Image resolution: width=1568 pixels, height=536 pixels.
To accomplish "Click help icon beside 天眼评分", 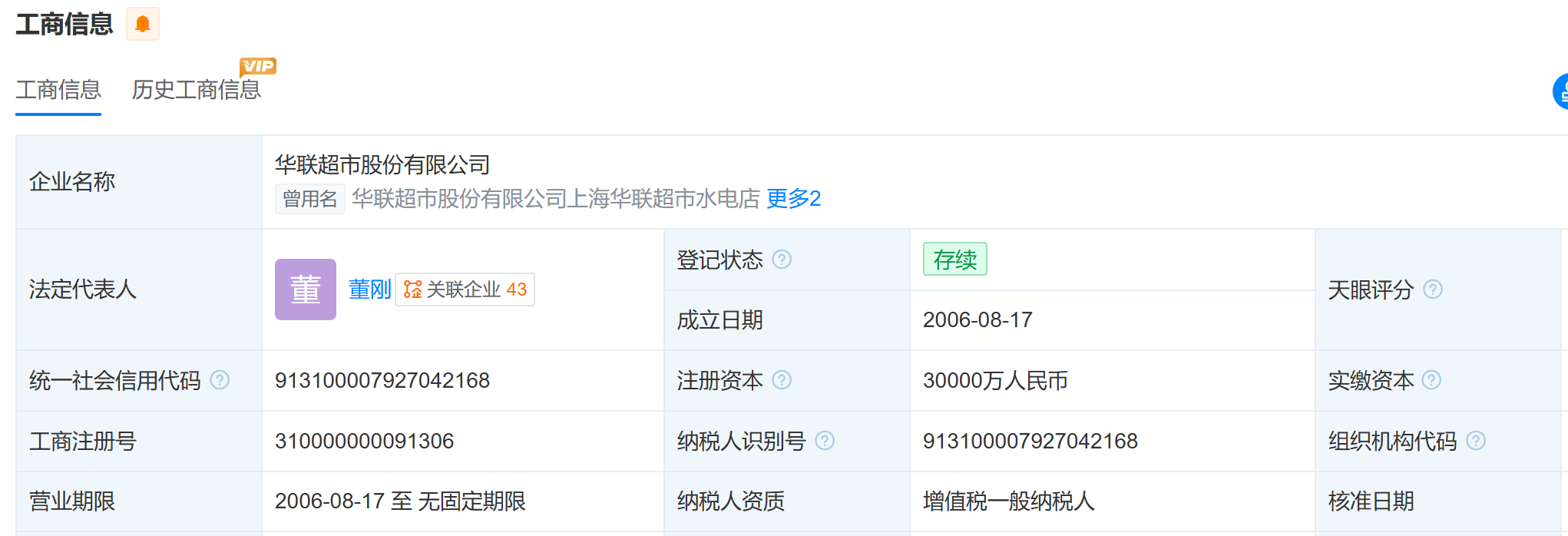I will click(x=1433, y=290).
